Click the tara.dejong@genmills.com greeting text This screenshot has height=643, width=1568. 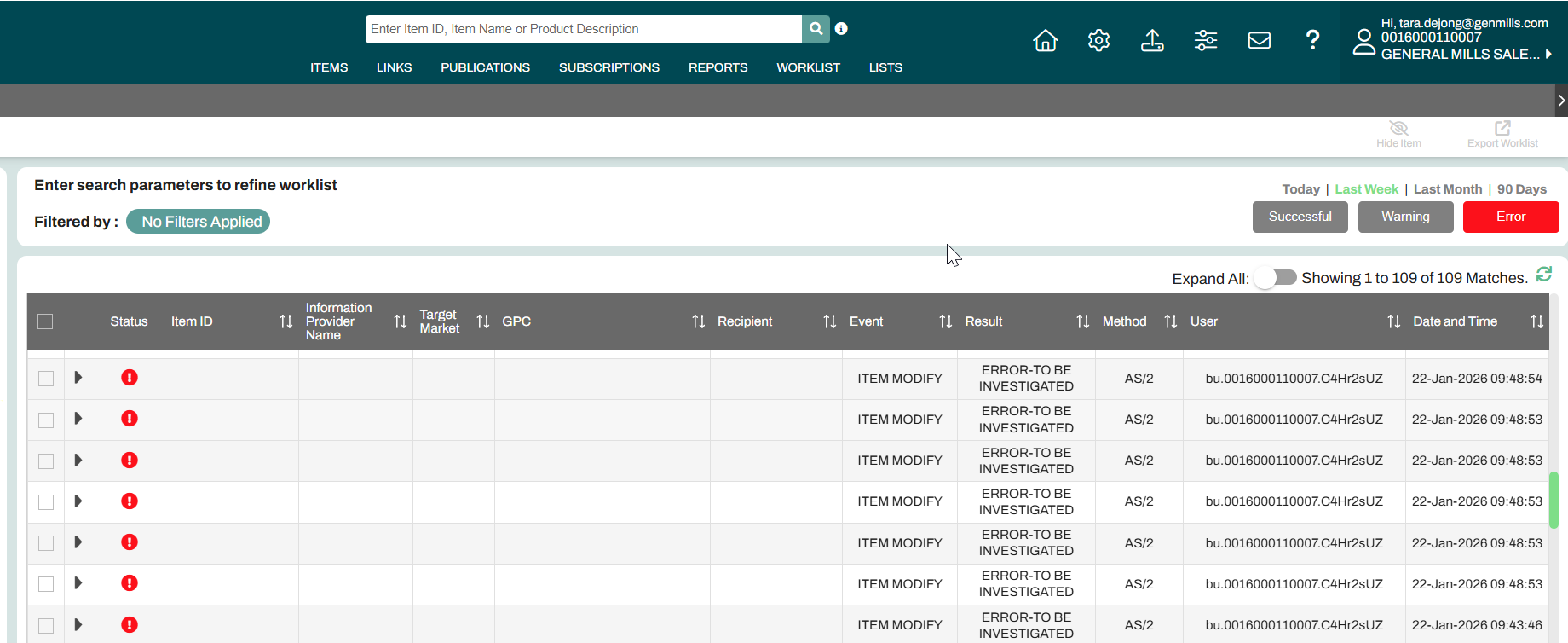tap(1465, 23)
